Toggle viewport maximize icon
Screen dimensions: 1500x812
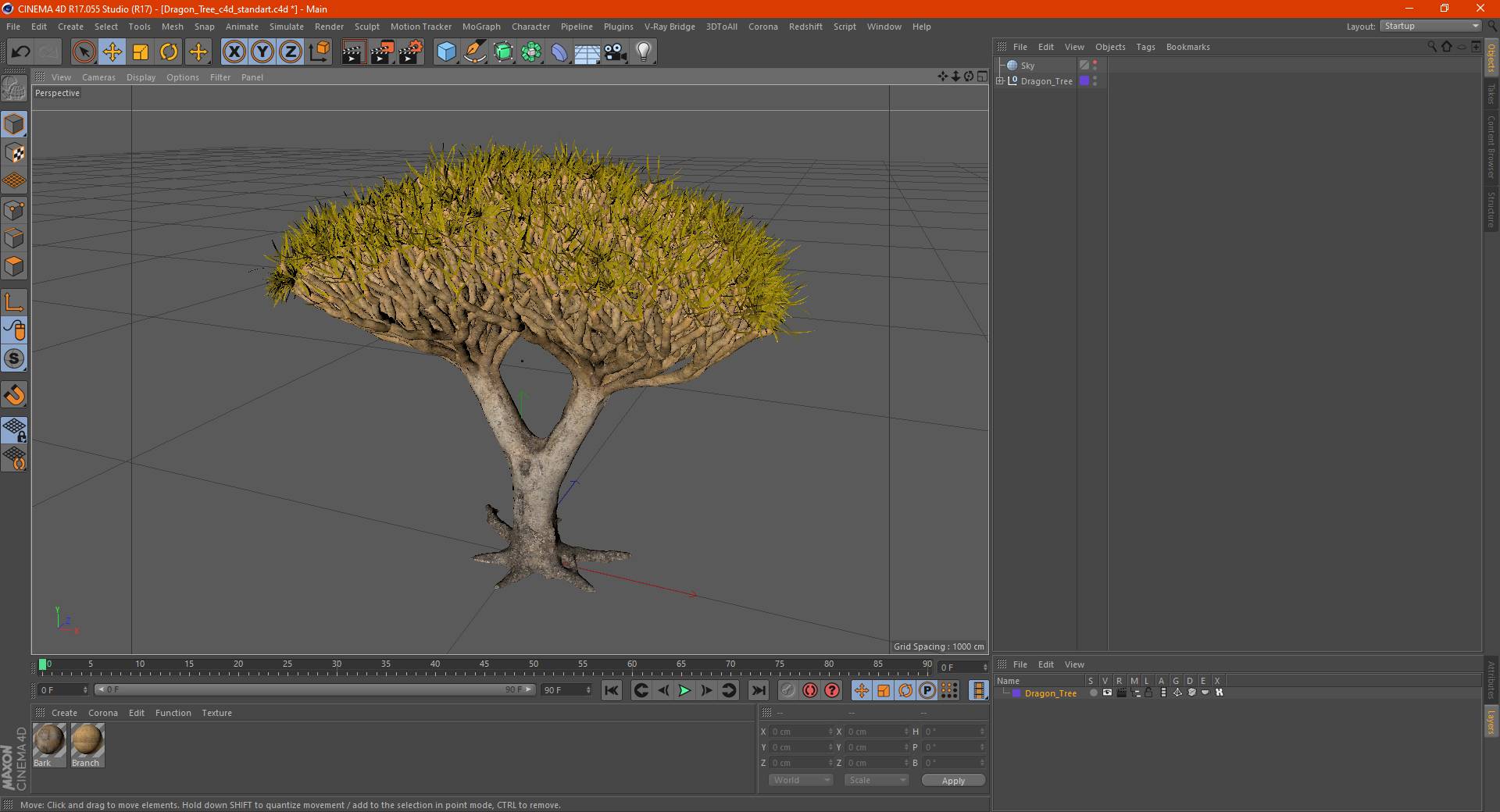982,77
